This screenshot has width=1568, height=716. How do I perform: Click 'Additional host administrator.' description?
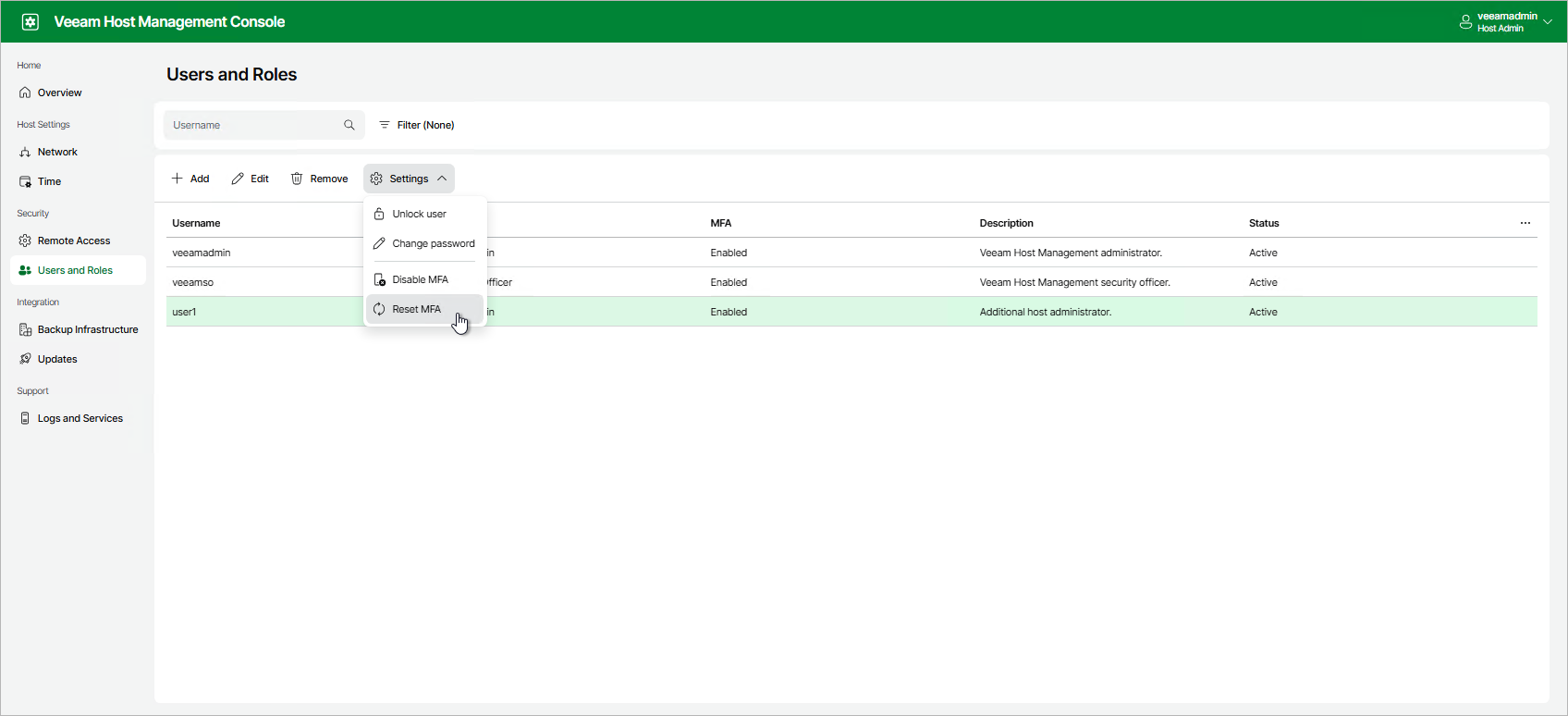[x=1046, y=312]
